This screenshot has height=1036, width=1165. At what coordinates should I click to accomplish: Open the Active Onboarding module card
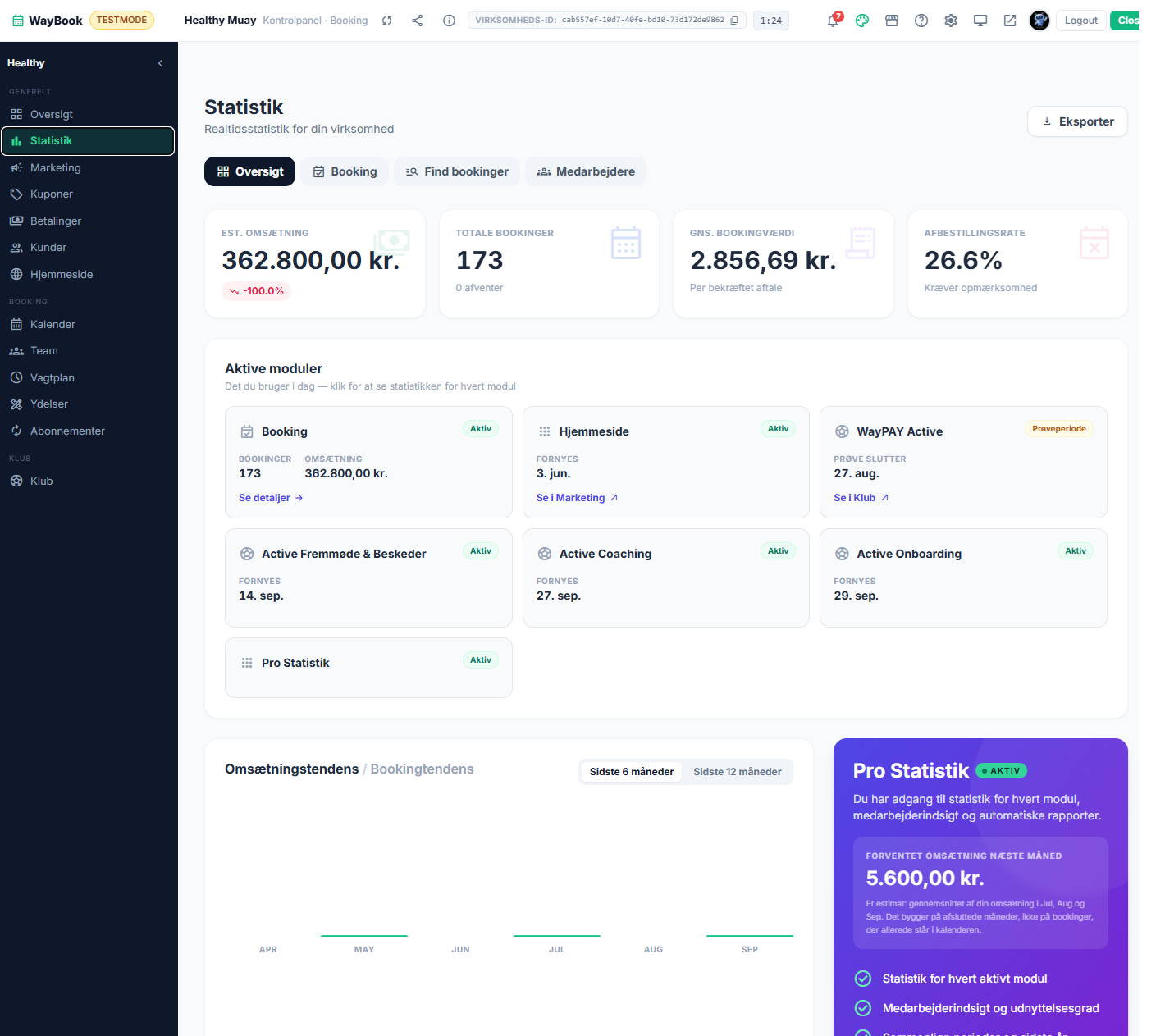point(963,577)
